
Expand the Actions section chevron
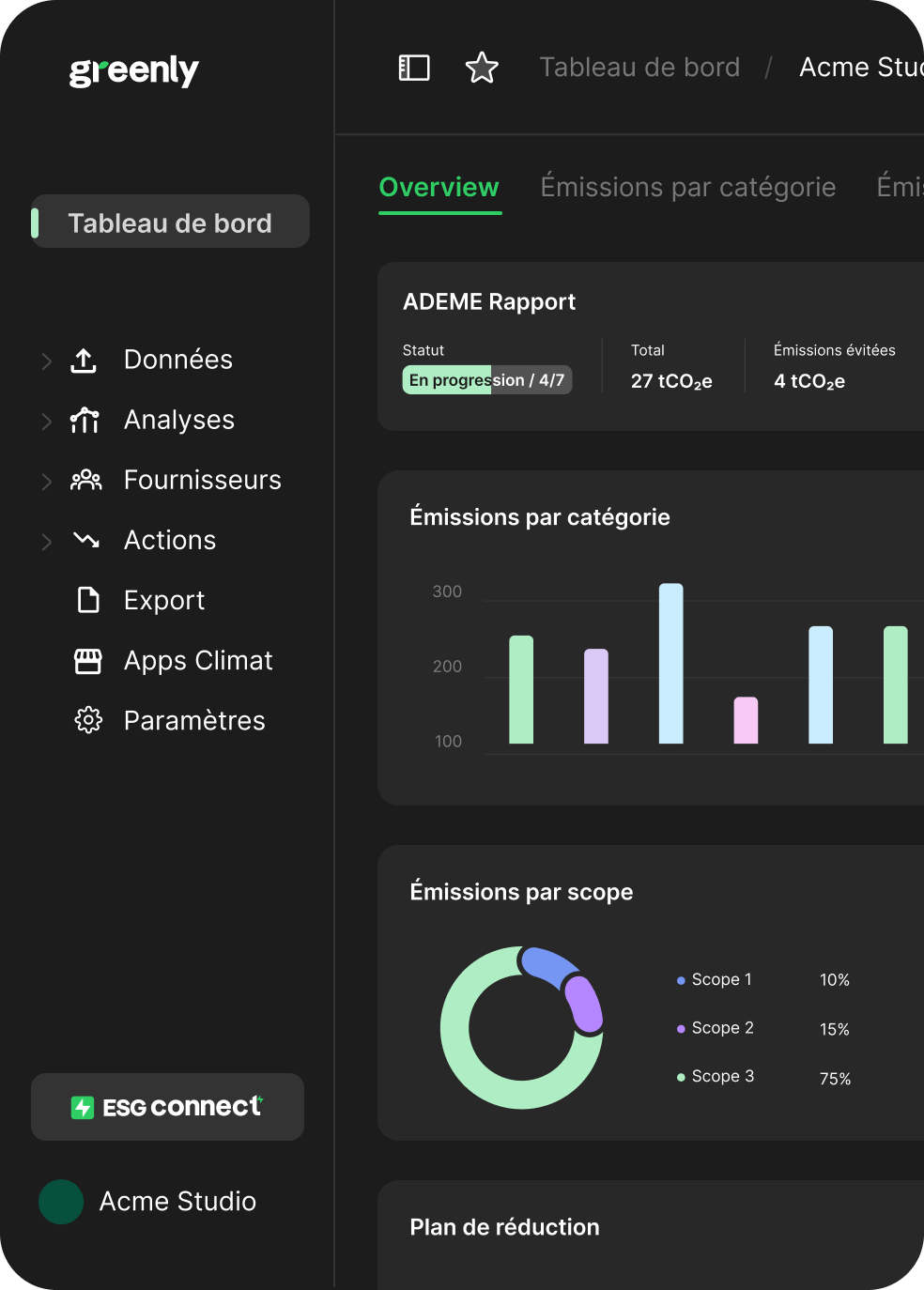pos(46,542)
